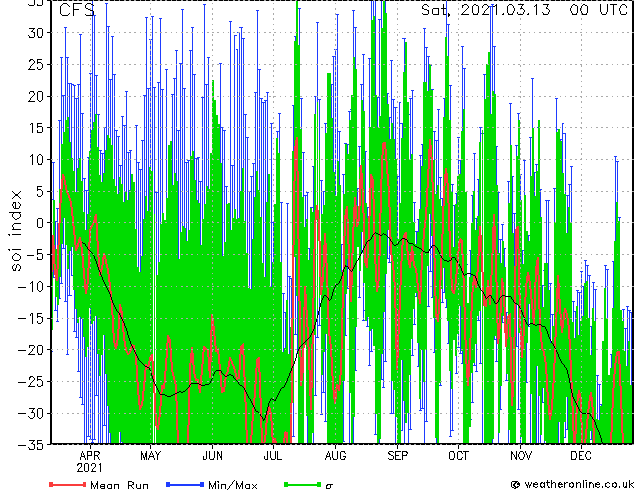The width and height of the screenshot is (634, 490).
Task: Click the green sigma legend line
Action: pyautogui.click(x=302, y=484)
